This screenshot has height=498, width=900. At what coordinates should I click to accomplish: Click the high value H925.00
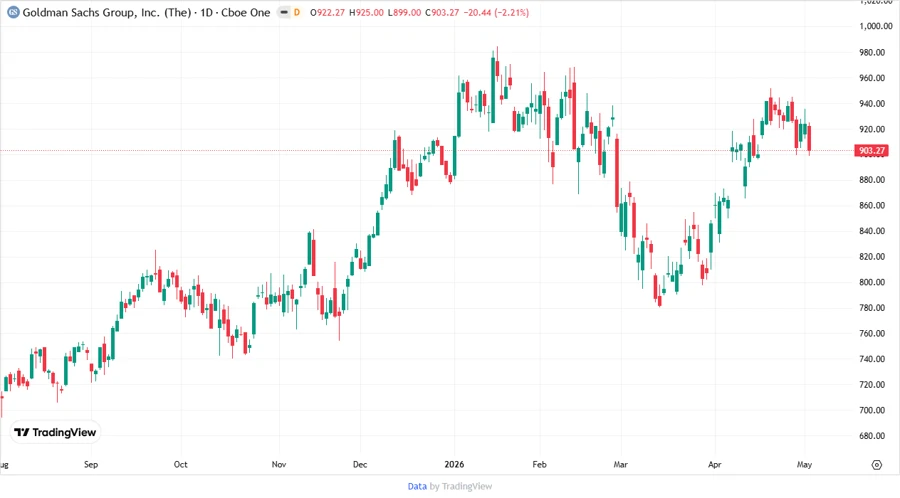(x=366, y=12)
